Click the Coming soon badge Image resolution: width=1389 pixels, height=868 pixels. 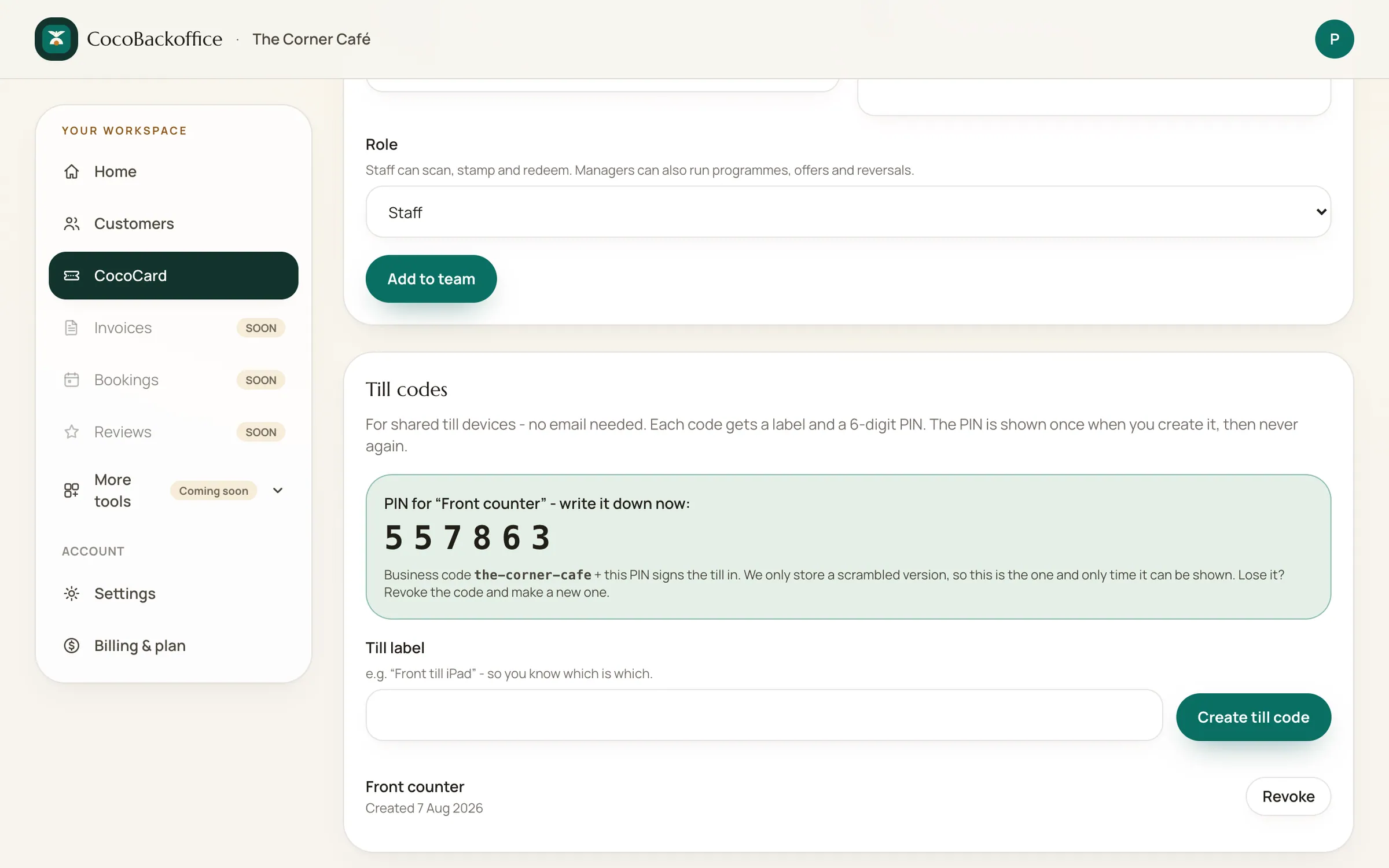click(x=214, y=491)
